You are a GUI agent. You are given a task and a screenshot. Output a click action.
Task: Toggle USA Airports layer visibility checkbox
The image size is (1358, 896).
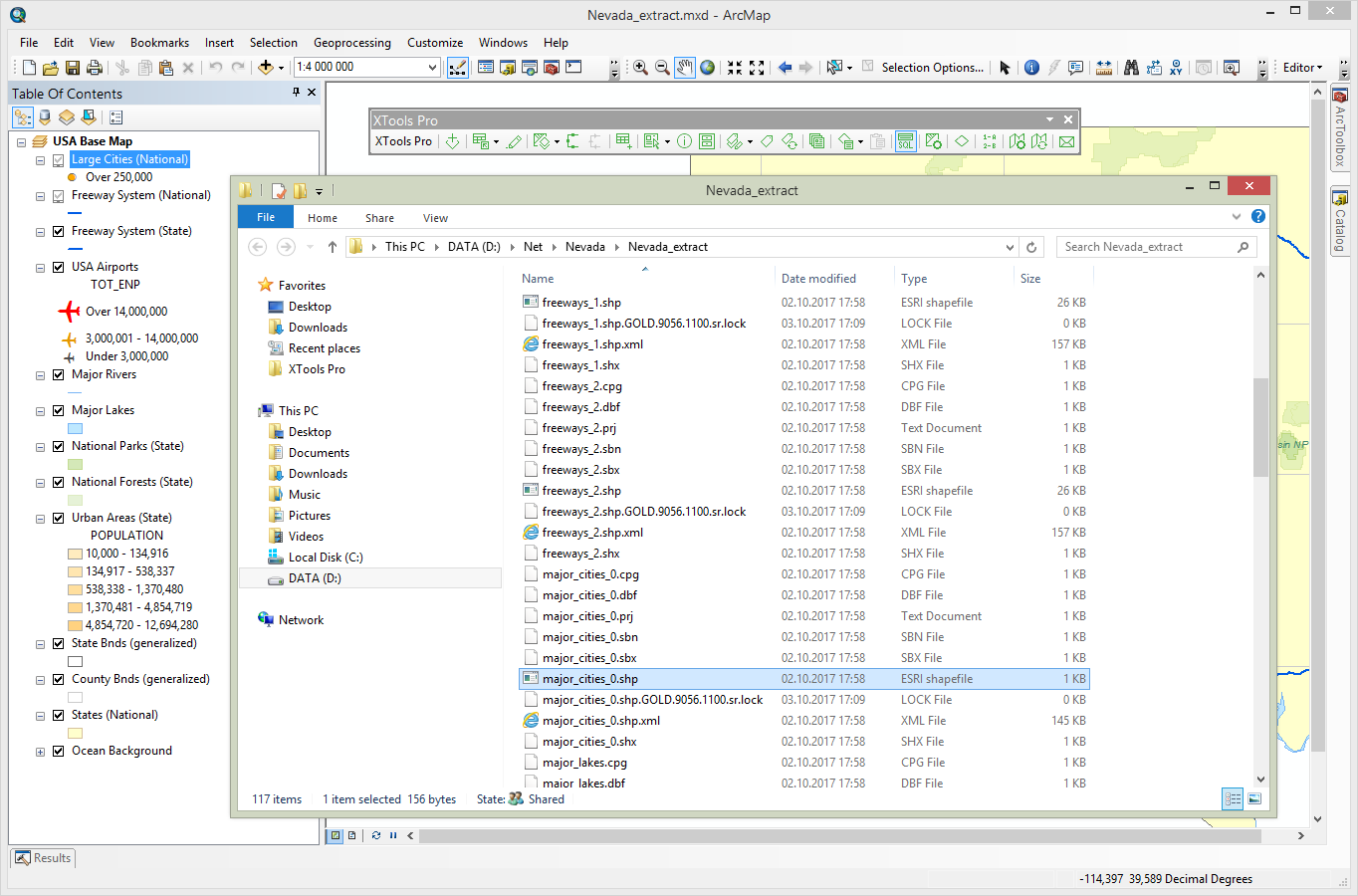pyautogui.click(x=58, y=268)
